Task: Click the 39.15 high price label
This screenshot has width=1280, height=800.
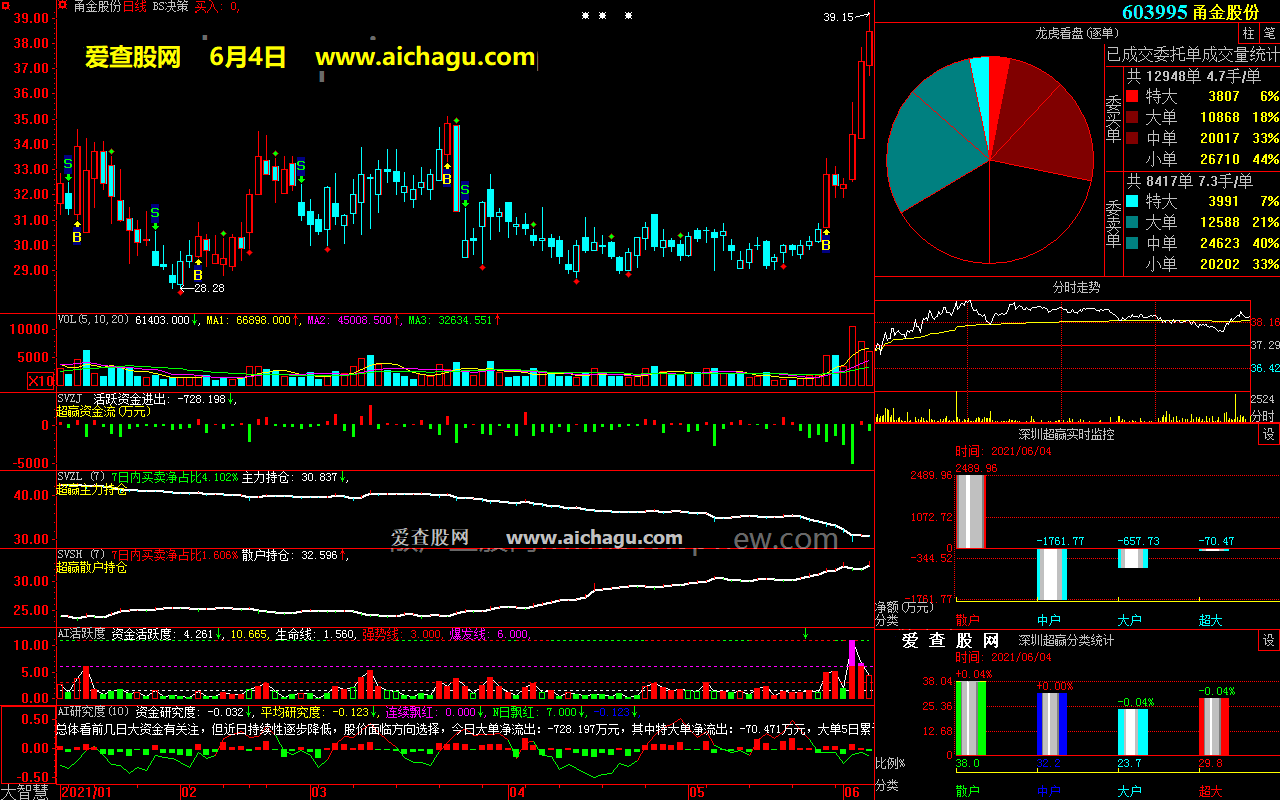Action: pyautogui.click(x=838, y=17)
